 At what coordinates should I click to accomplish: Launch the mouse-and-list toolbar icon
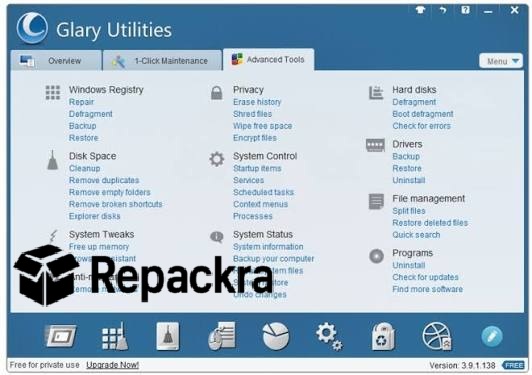click(x=222, y=336)
